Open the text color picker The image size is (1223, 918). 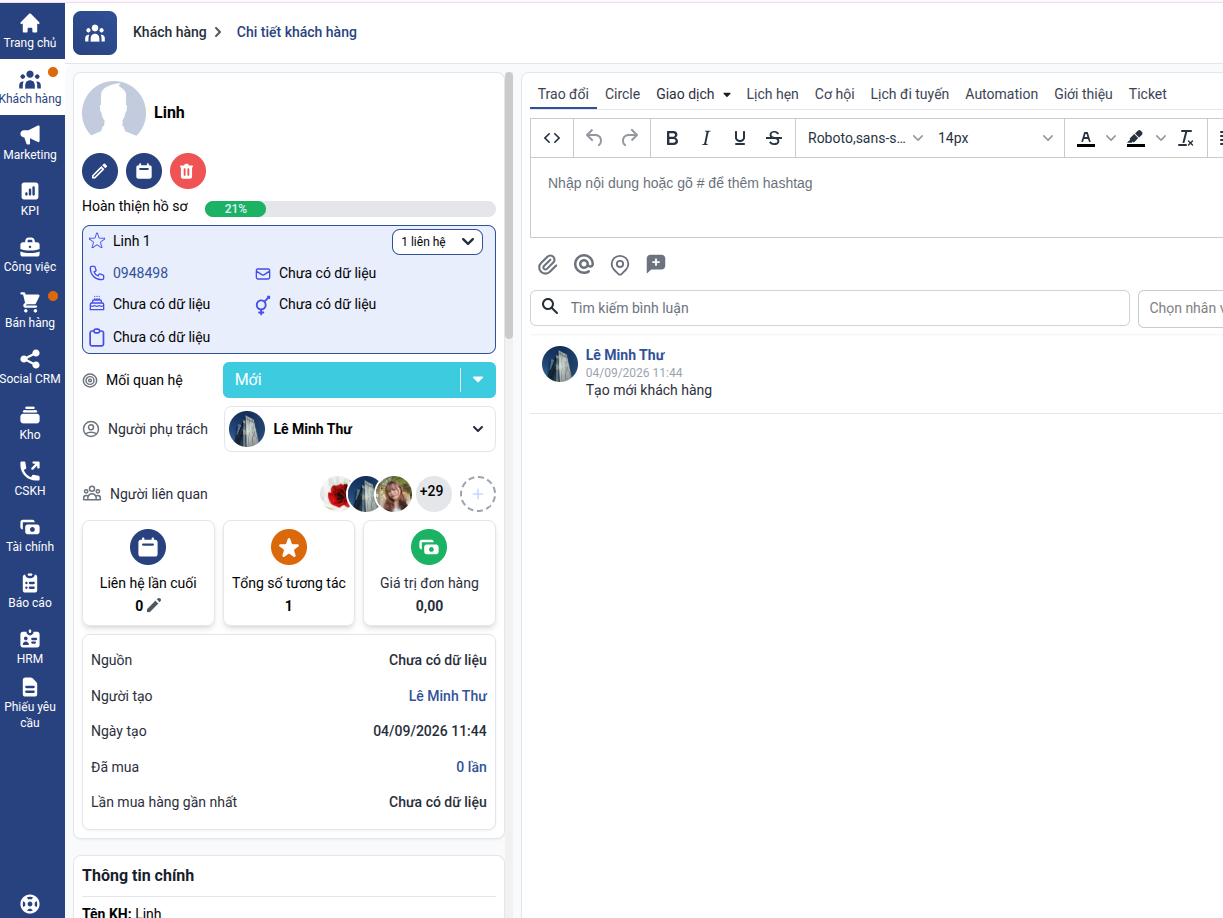1096,138
